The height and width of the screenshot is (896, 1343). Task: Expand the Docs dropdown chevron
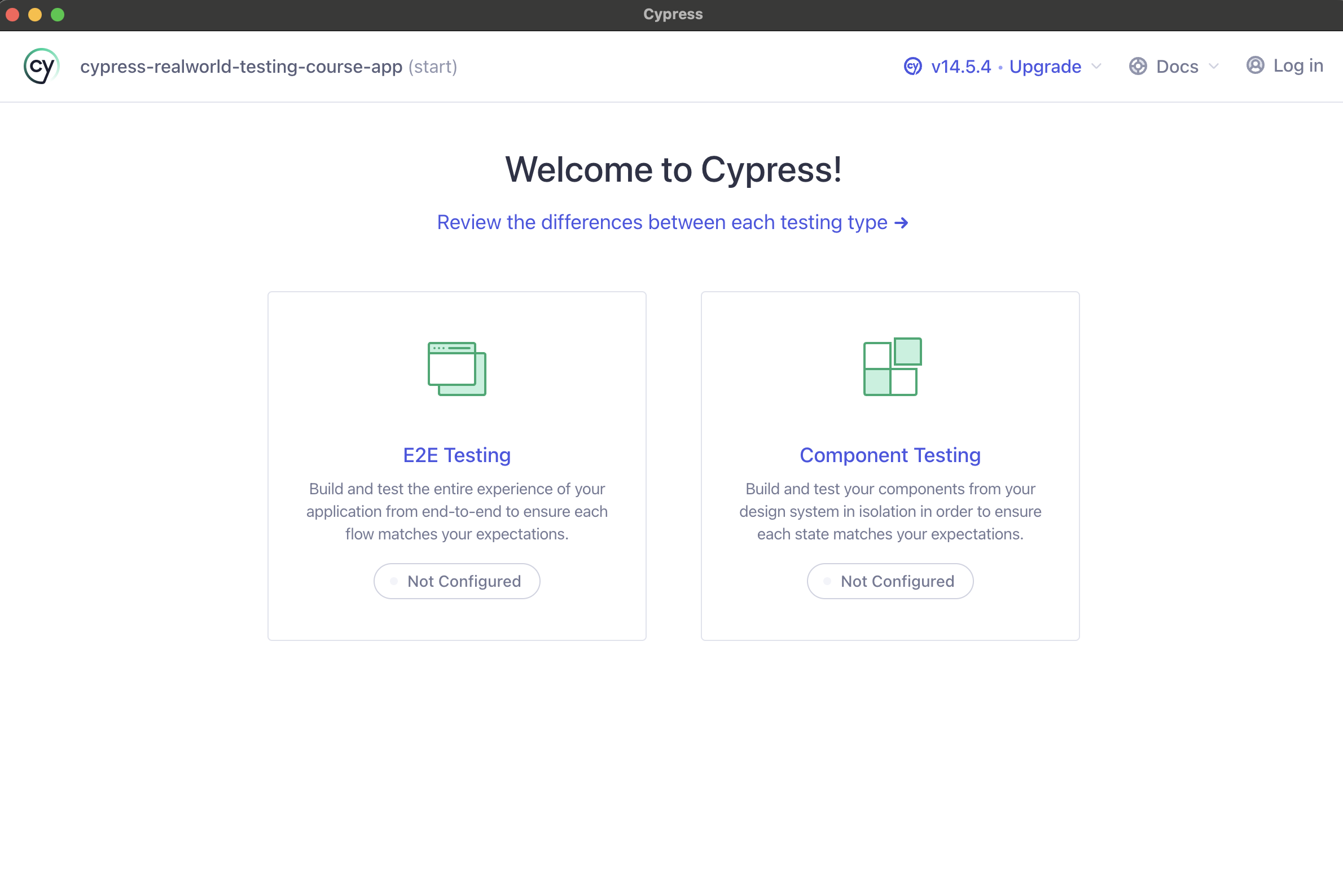[1214, 67]
